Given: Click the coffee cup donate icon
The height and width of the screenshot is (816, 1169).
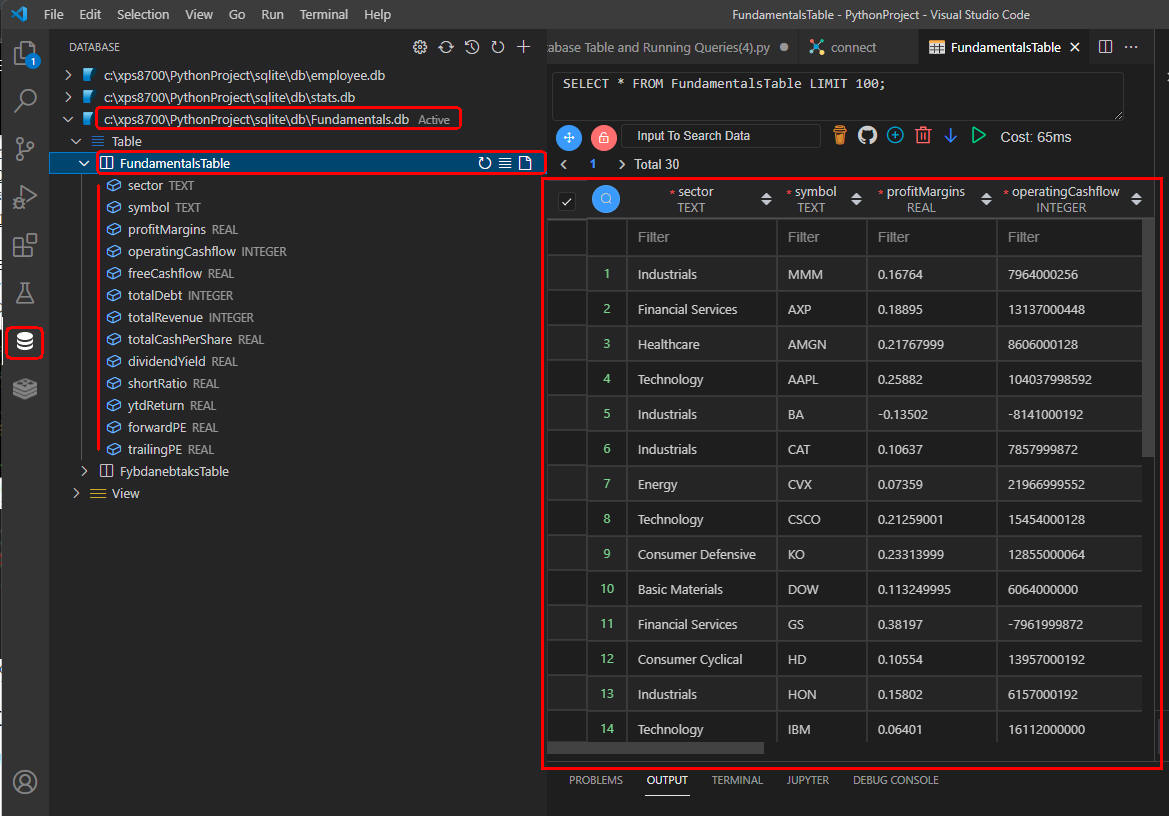Looking at the screenshot, I should (x=839, y=136).
